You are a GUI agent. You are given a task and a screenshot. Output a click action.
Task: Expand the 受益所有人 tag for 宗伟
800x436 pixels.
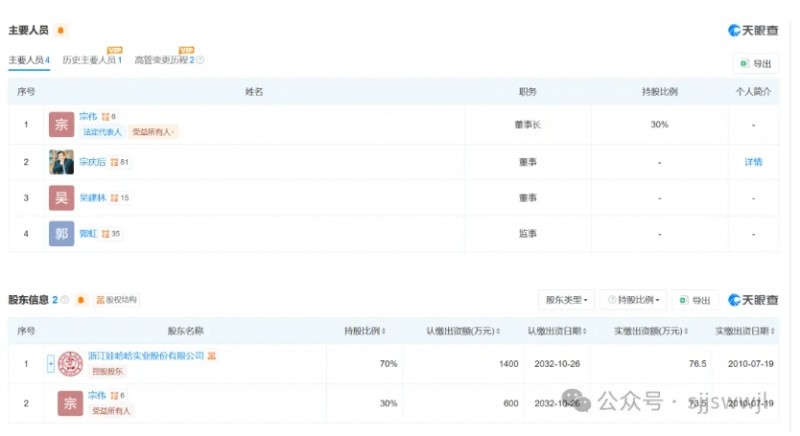154,132
